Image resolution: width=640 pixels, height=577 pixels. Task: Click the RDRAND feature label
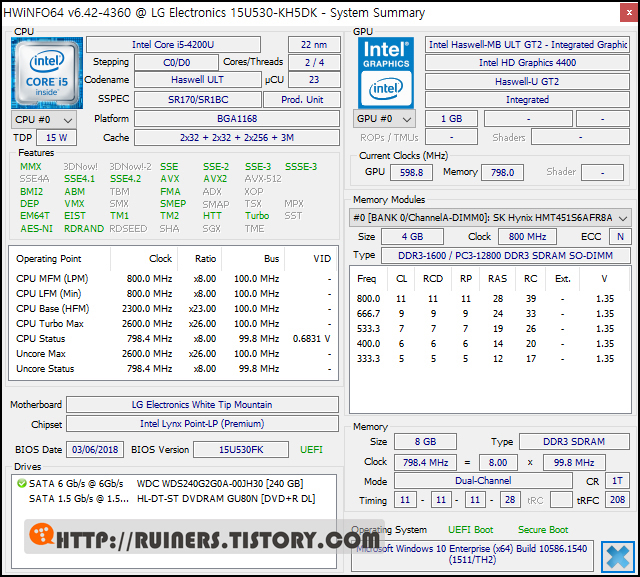tap(84, 229)
